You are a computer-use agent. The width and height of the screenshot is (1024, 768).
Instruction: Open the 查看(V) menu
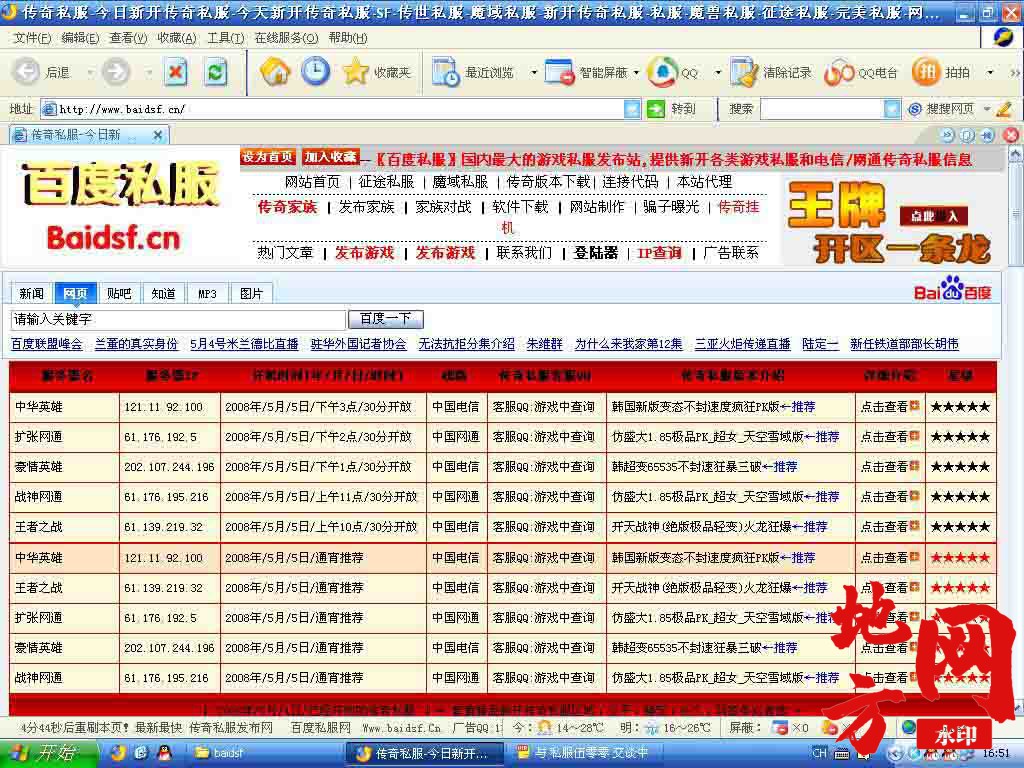tap(128, 38)
